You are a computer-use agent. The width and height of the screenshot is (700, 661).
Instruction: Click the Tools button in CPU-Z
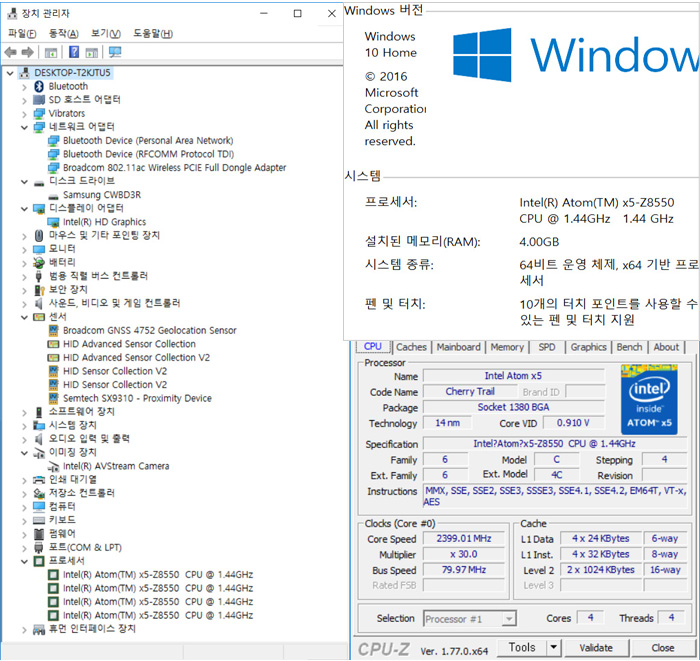pos(522,647)
